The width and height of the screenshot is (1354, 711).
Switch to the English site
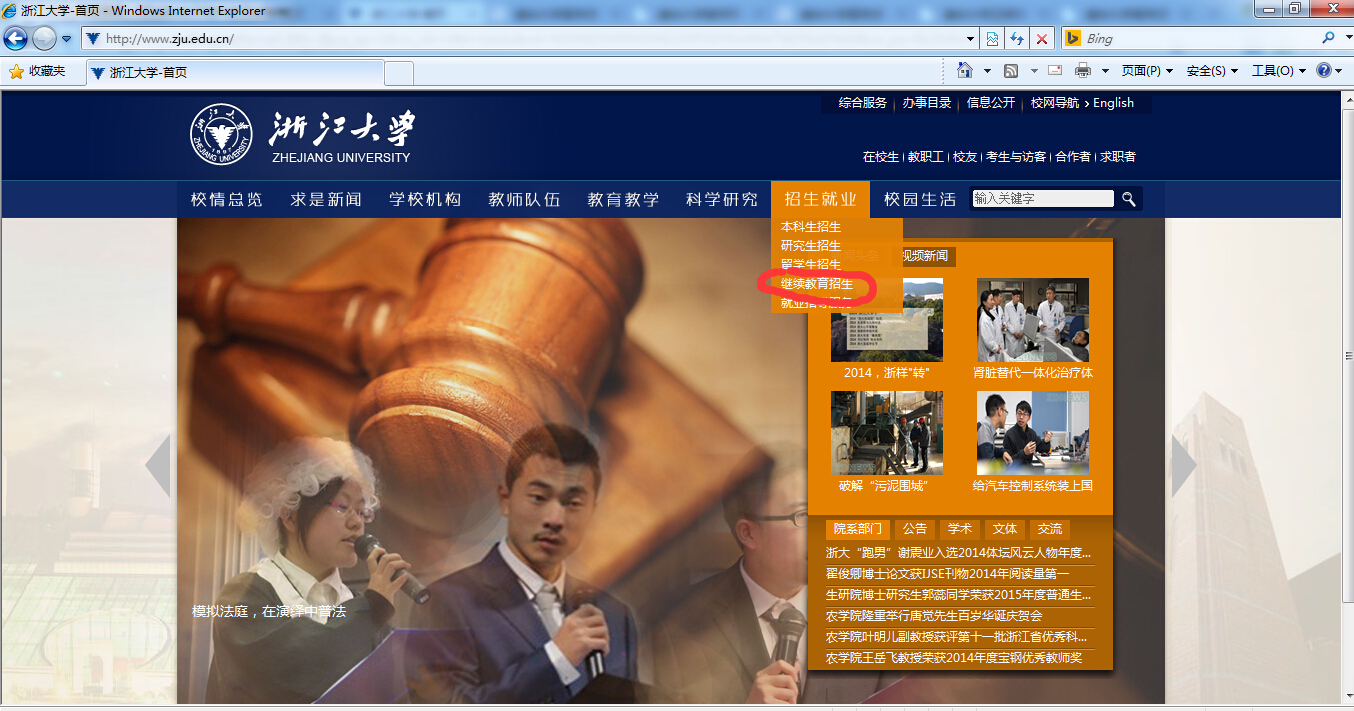1113,103
